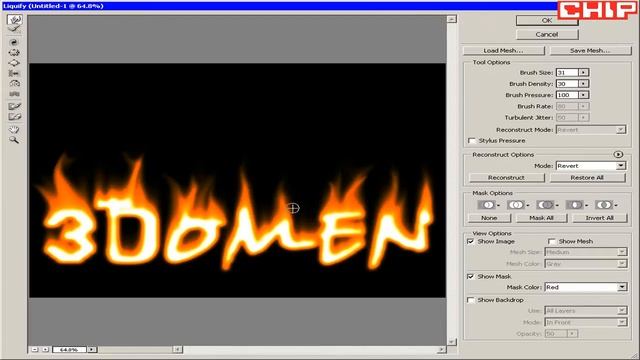This screenshot has height=360, width=640.
Task: Enable the Show Mesh checkbox
Action: [552, 242]
